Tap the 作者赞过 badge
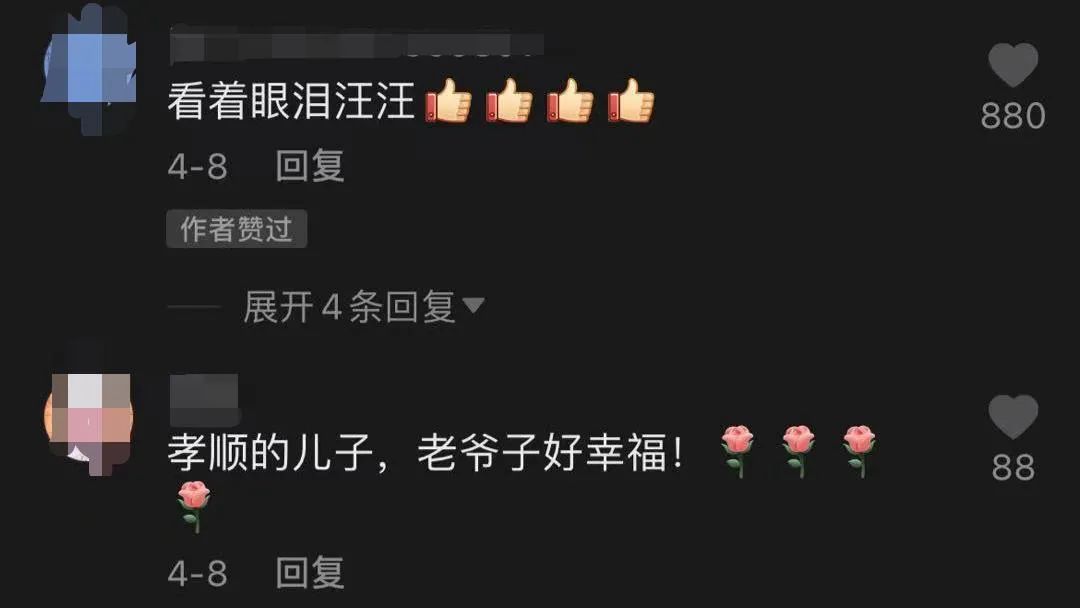Image resolution: width=1080 pixels, height=608 pixels. click(236, 229)
